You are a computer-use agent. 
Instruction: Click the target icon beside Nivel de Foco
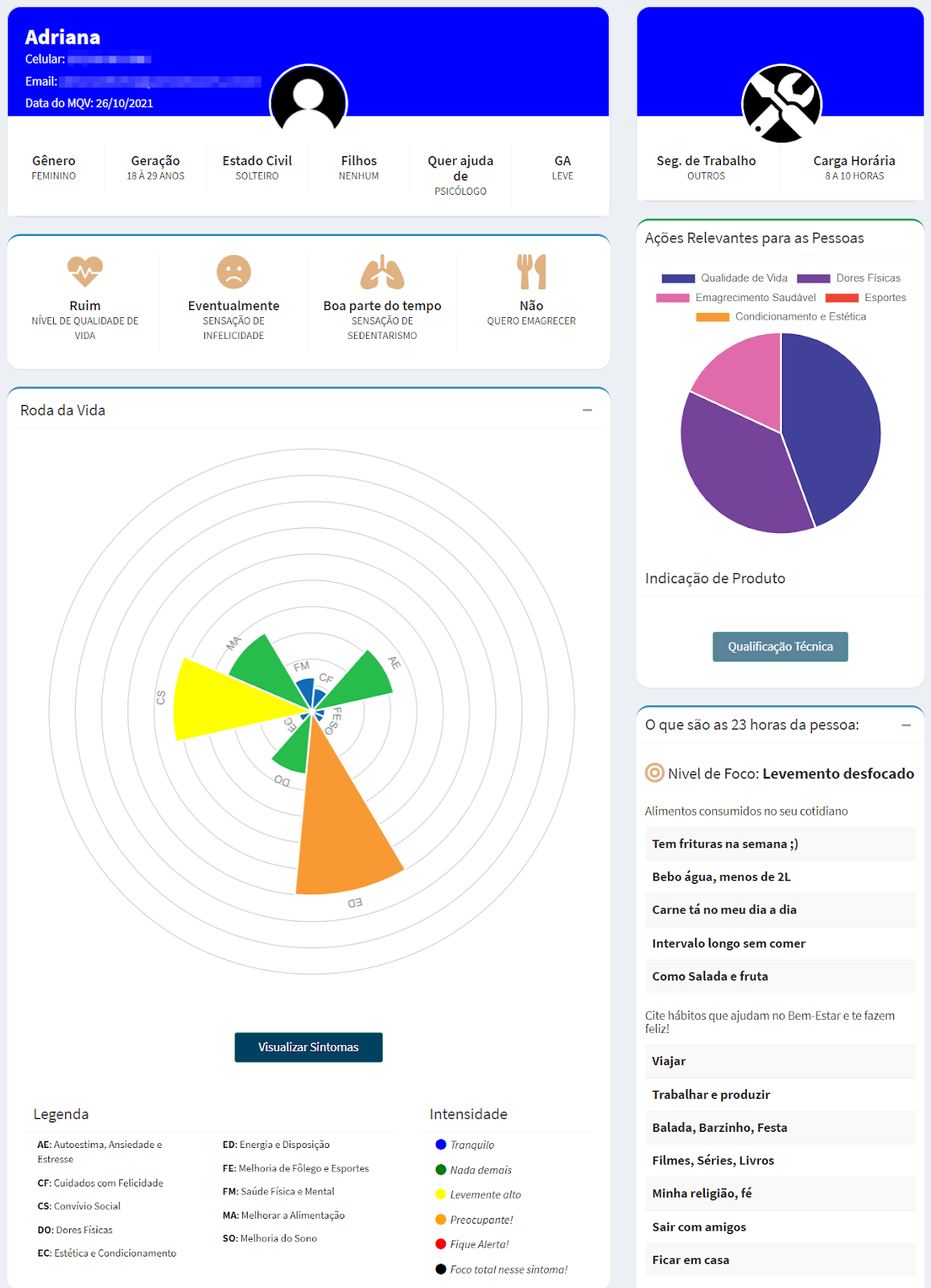[654, 773]
